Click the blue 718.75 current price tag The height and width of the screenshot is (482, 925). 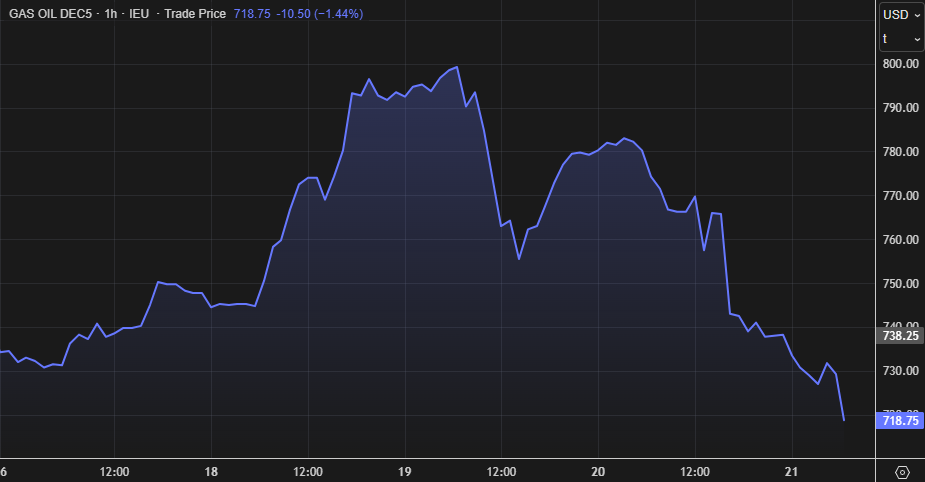click(x=901, y=421)
